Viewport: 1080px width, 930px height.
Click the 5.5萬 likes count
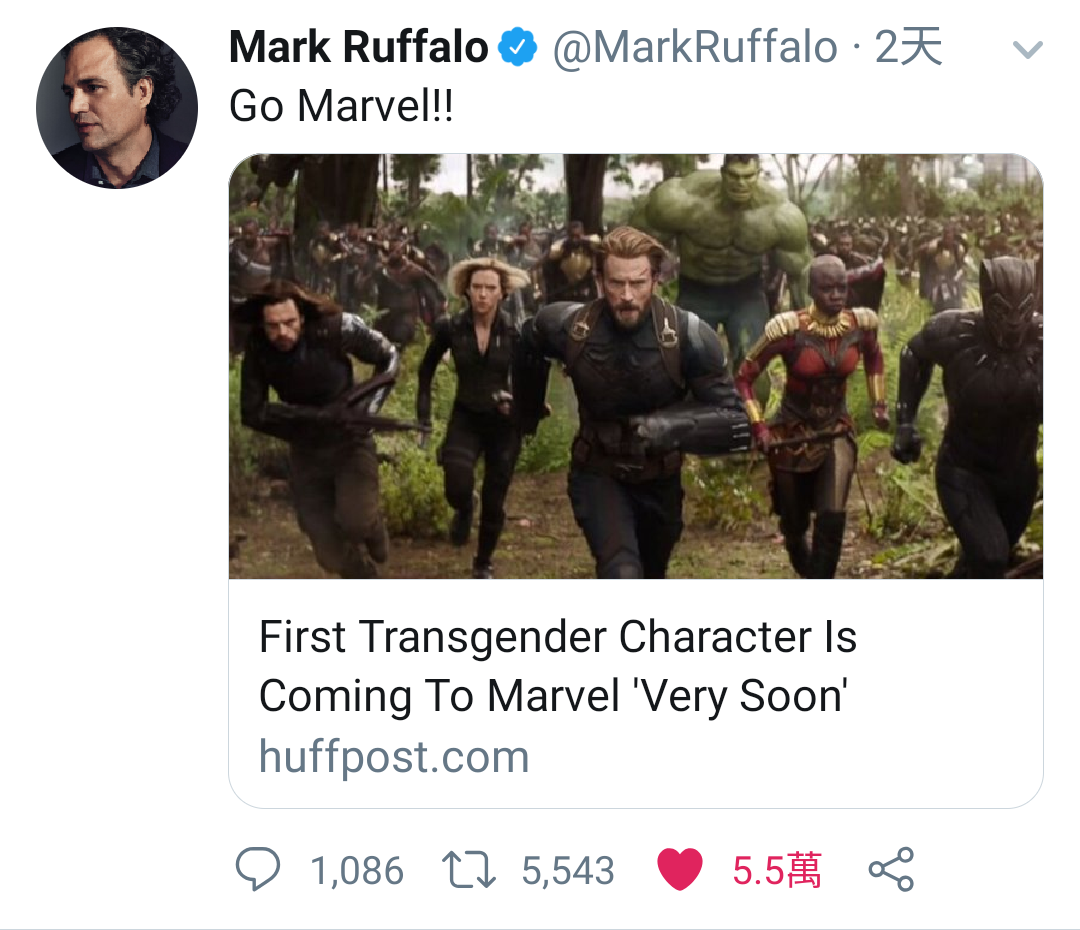(777, 870)
